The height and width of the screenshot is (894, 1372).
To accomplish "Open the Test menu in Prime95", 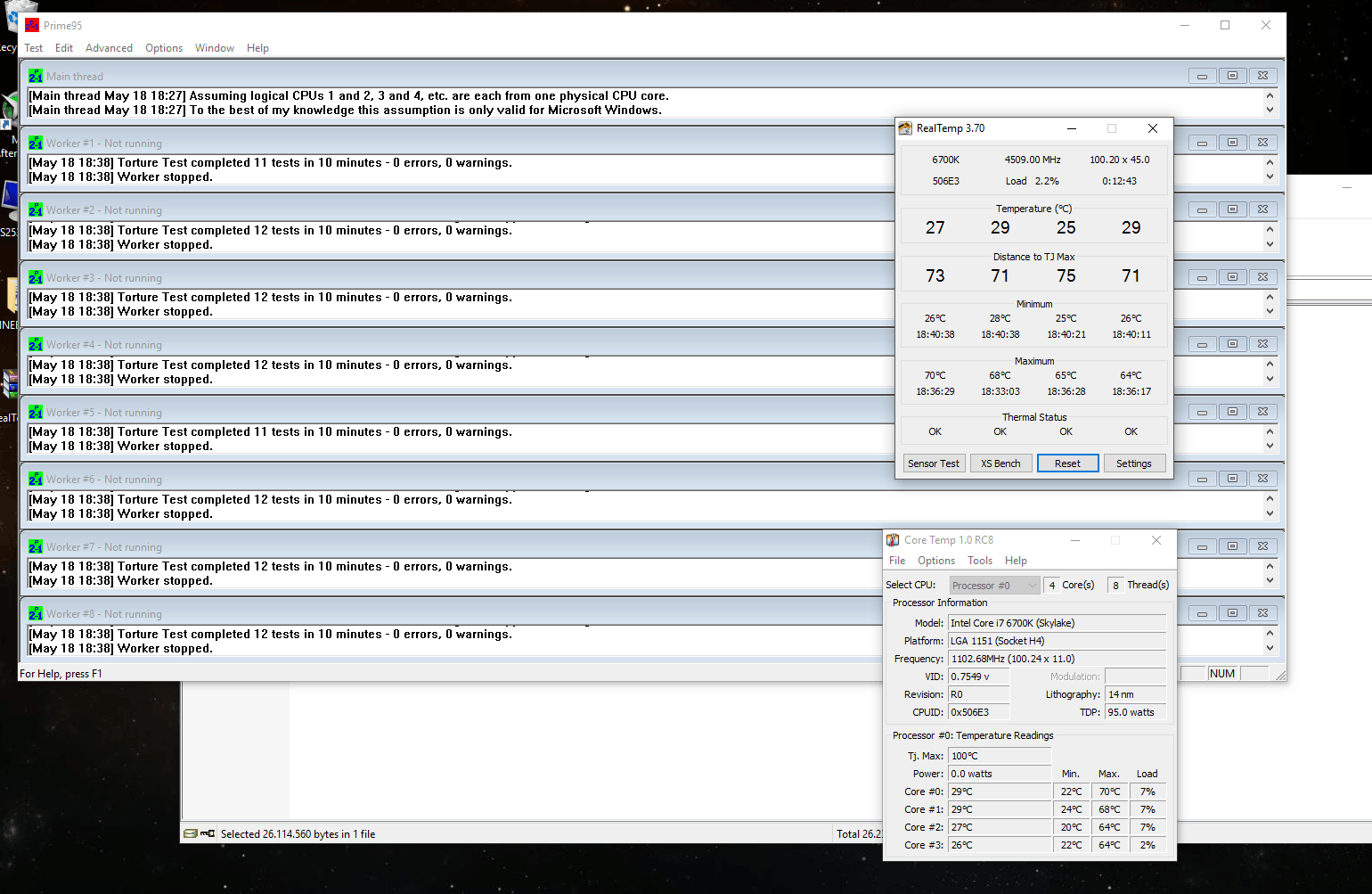I will point(34,48).
